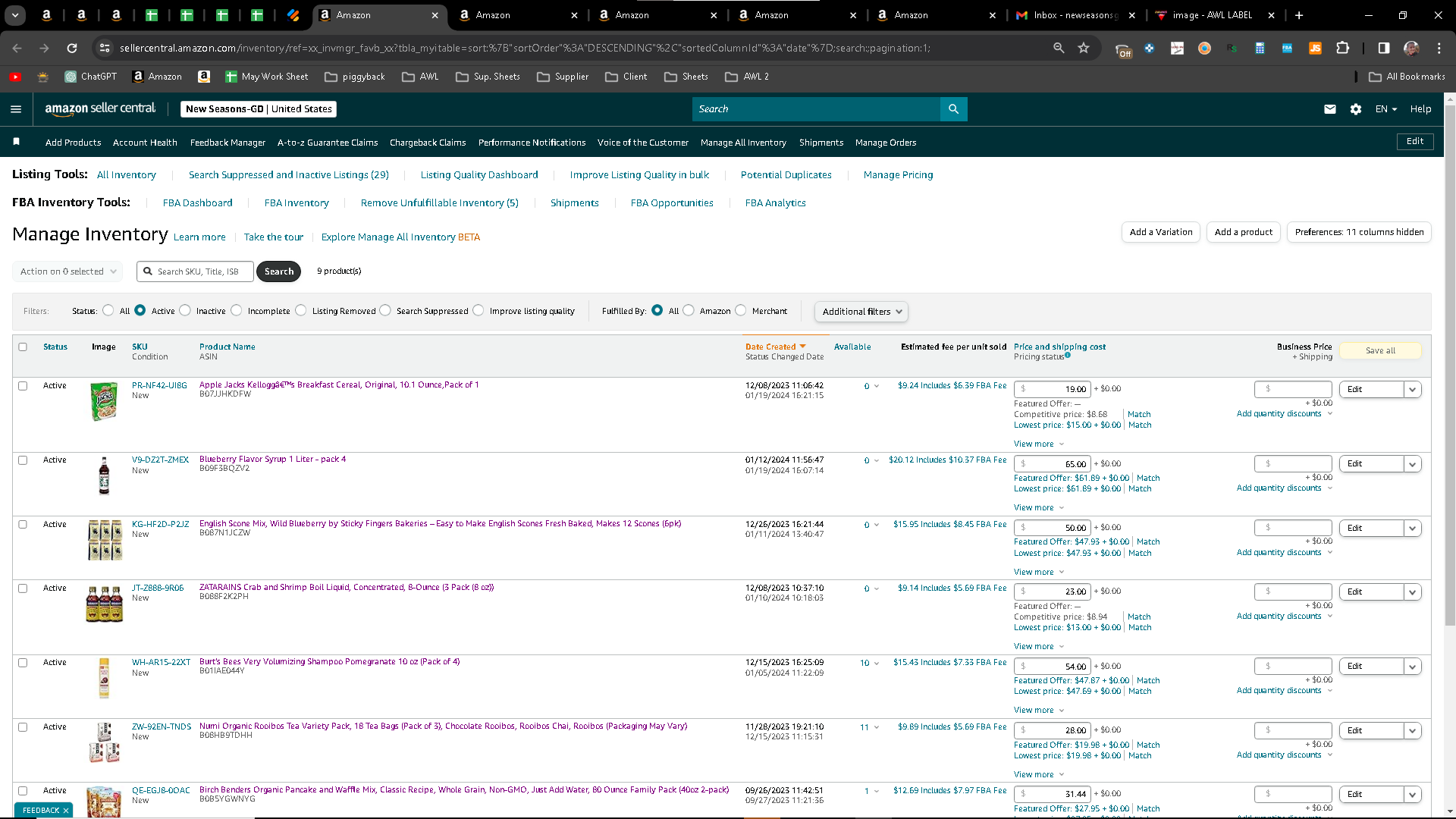Open the May Work Sheet bookmark
This screenshot has height=819, width=1456.
(267, 77)
